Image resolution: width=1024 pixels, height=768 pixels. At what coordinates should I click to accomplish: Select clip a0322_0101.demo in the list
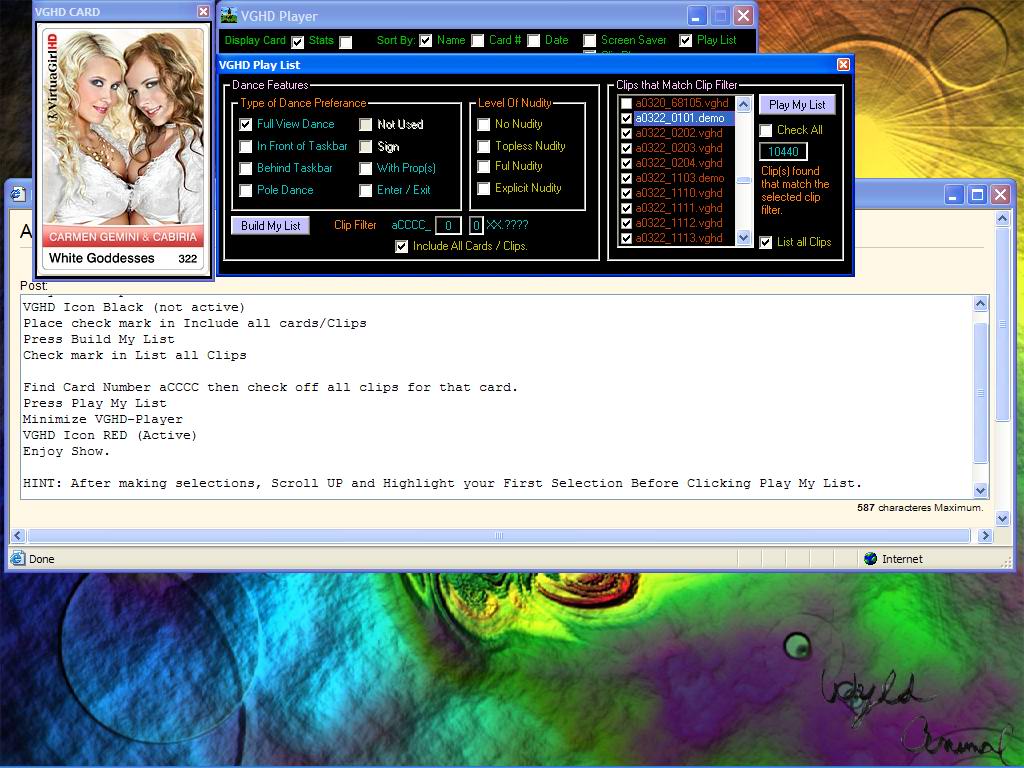[680, 118]
